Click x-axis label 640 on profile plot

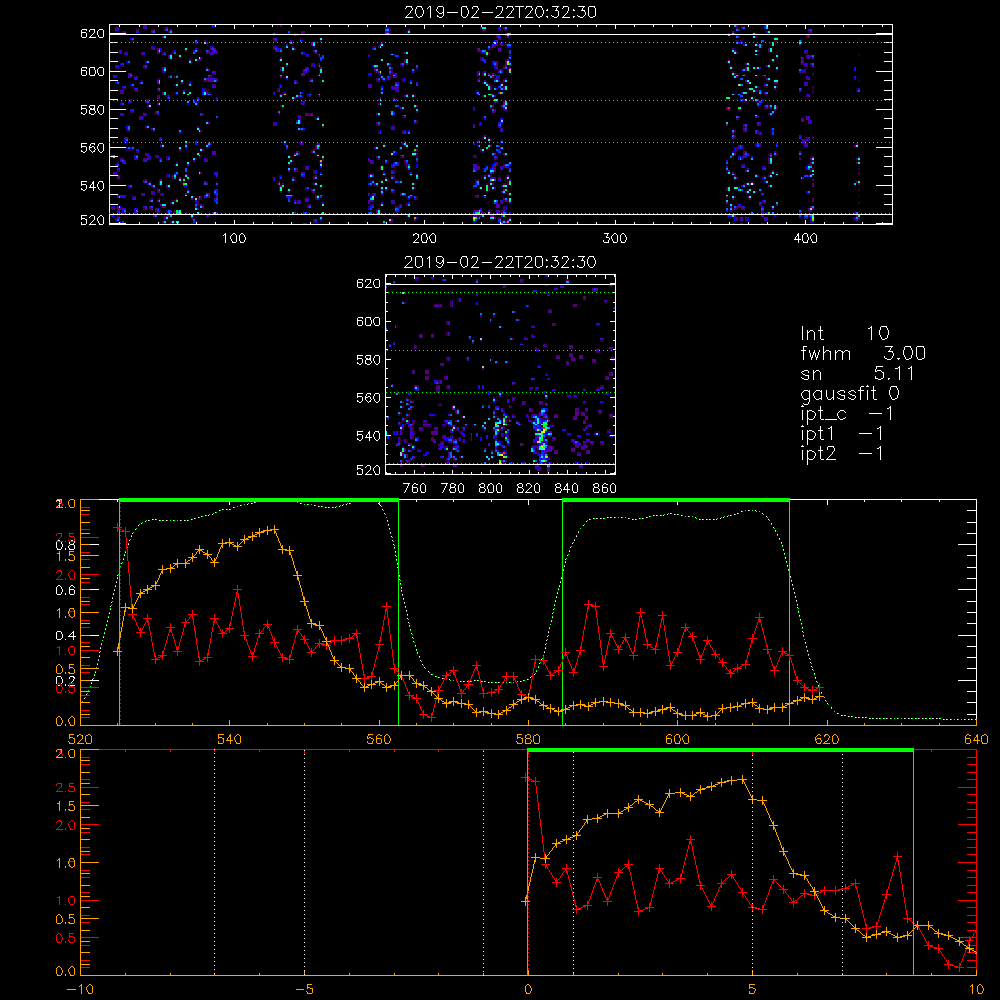pos(976,739)
